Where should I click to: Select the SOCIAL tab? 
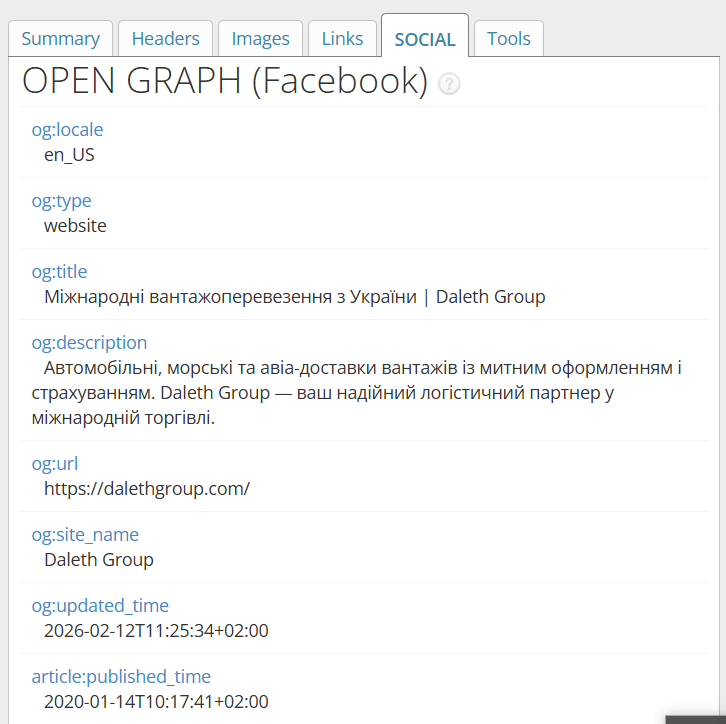(x=425, y=37)
